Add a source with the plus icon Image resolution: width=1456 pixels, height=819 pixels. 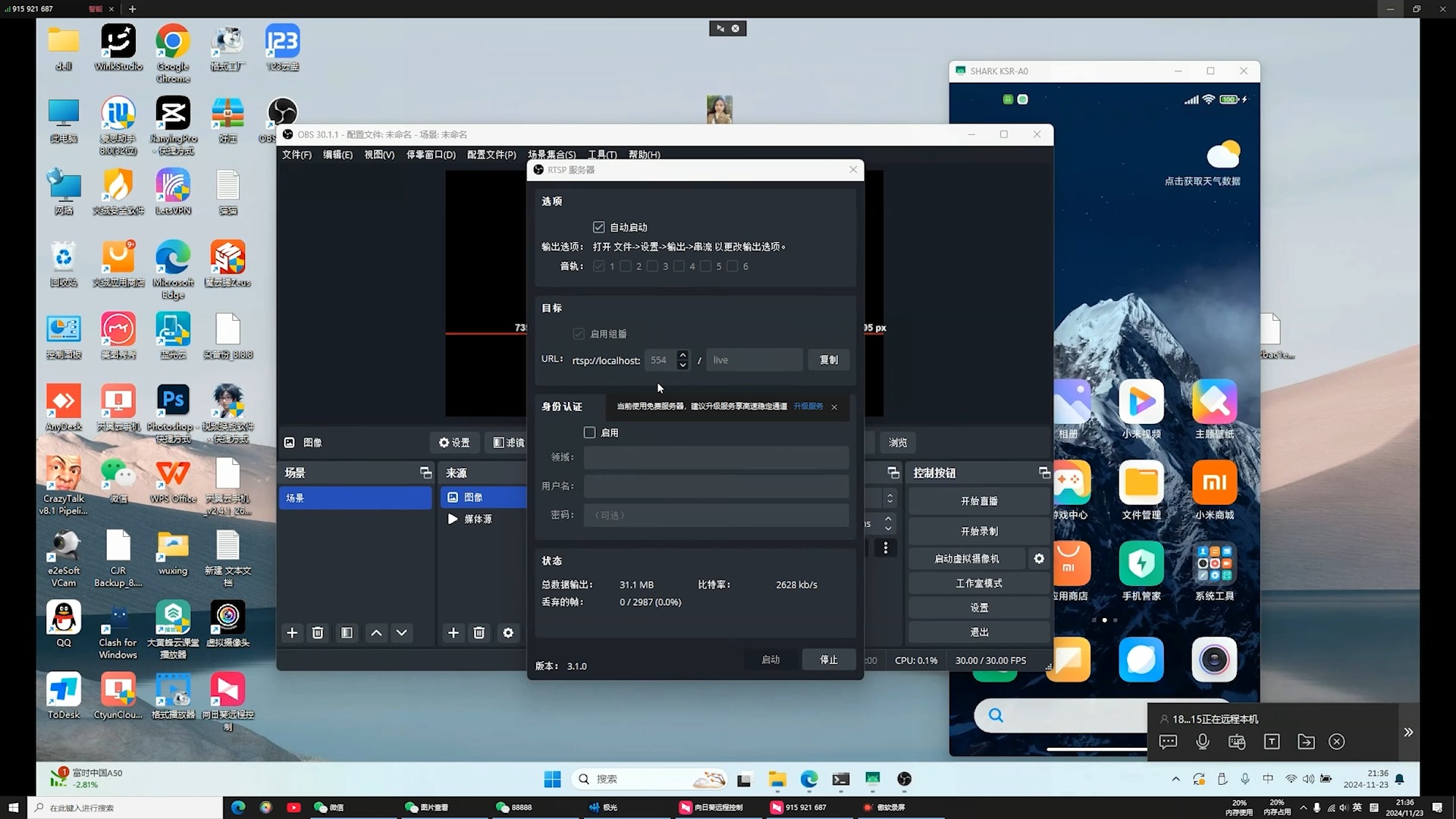tap(453, 632)
